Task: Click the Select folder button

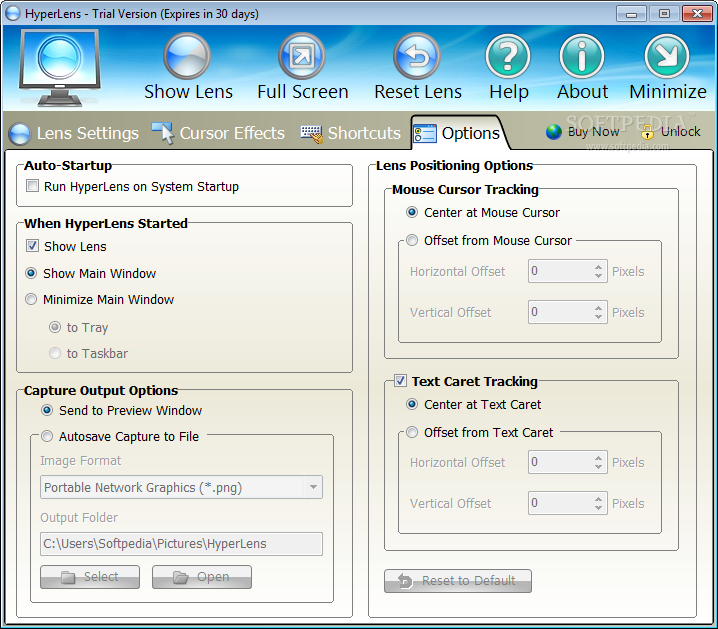Action: [x=90, y=577]
